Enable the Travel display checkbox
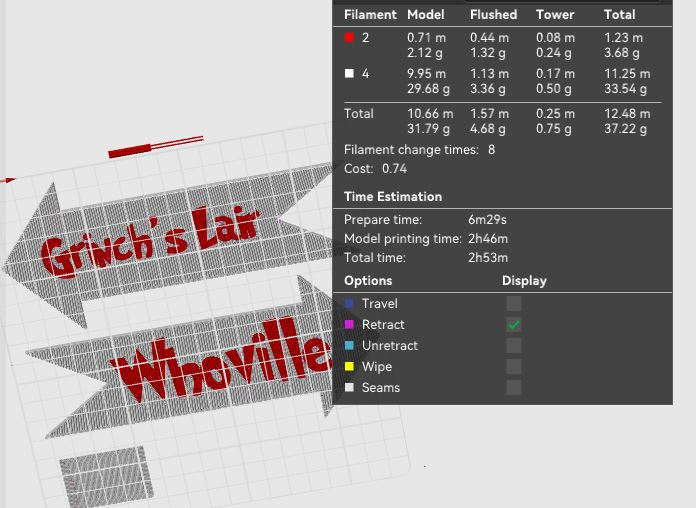The image size is (696, 508). point(514,304)
